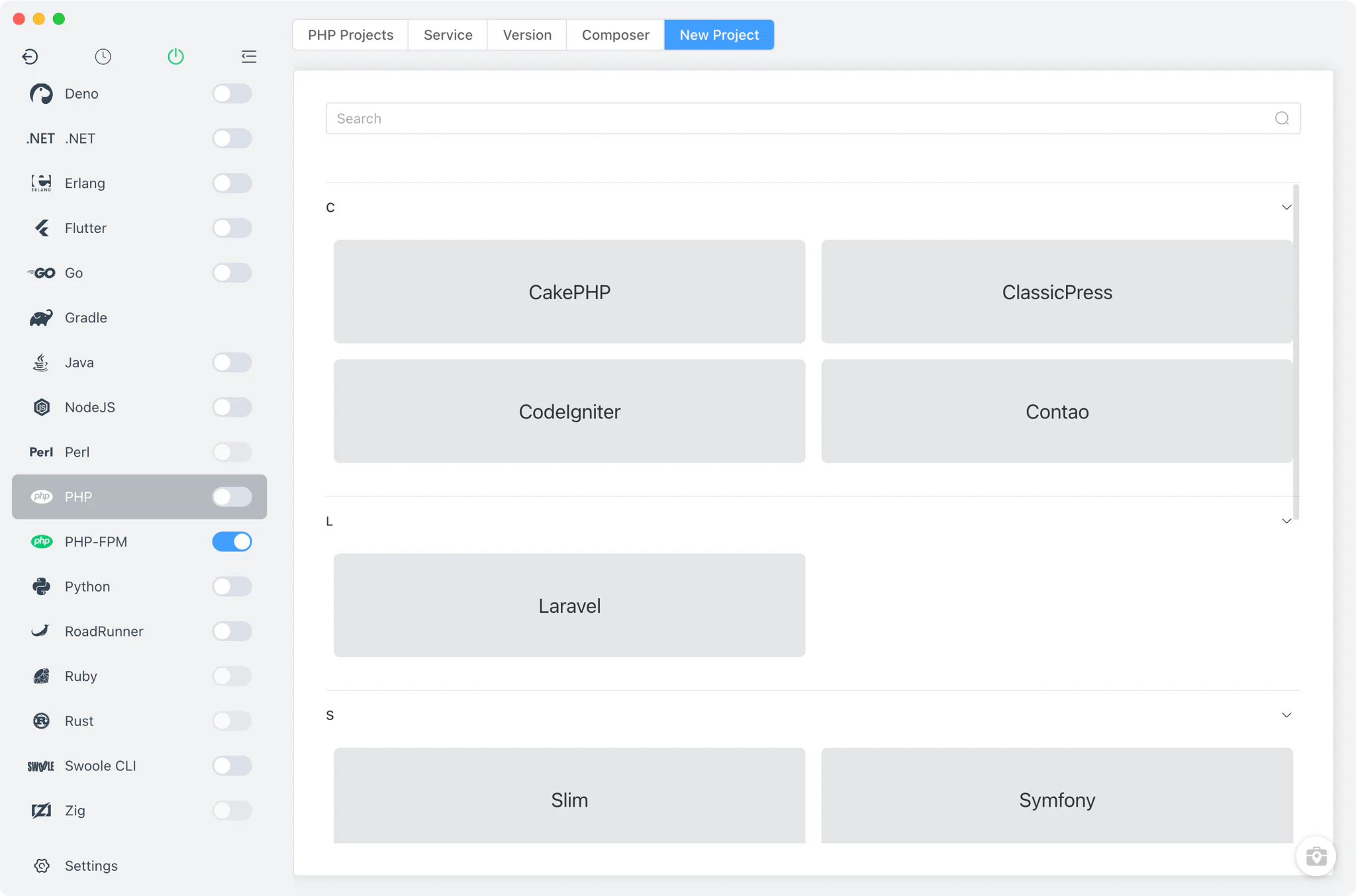Toggle the PHP service switch
The image size is (1356, 896).
pos(232,496)
